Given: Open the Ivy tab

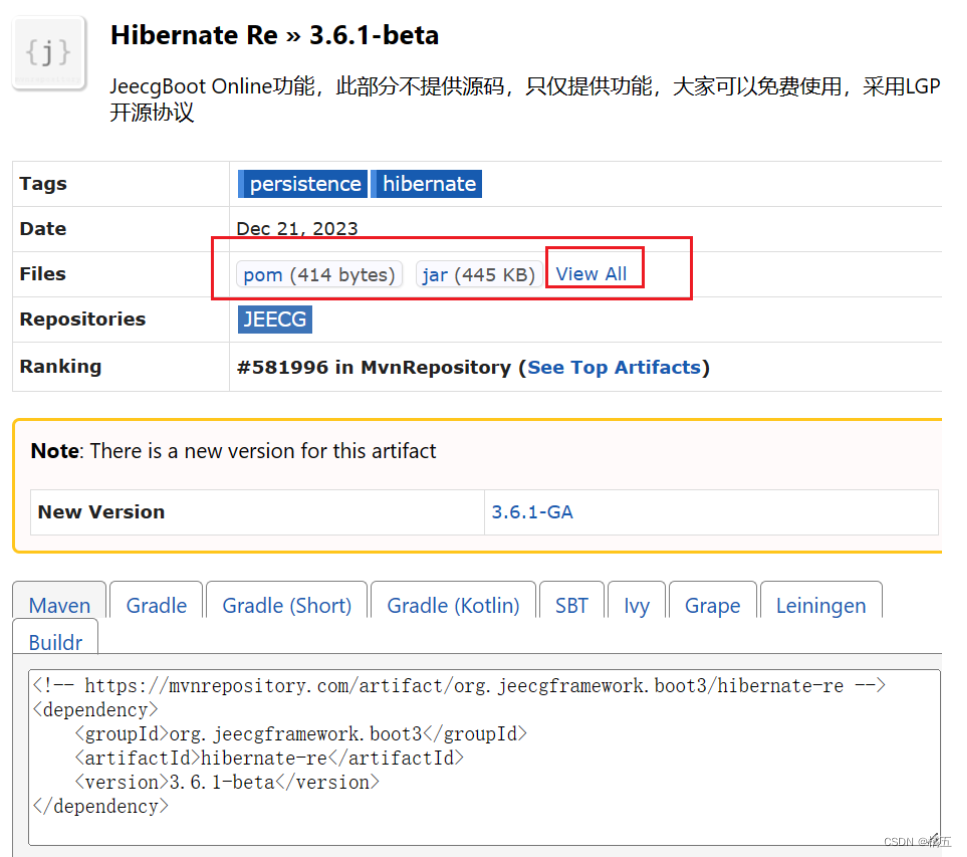Looking at the screenshot, I should (636, 605).
